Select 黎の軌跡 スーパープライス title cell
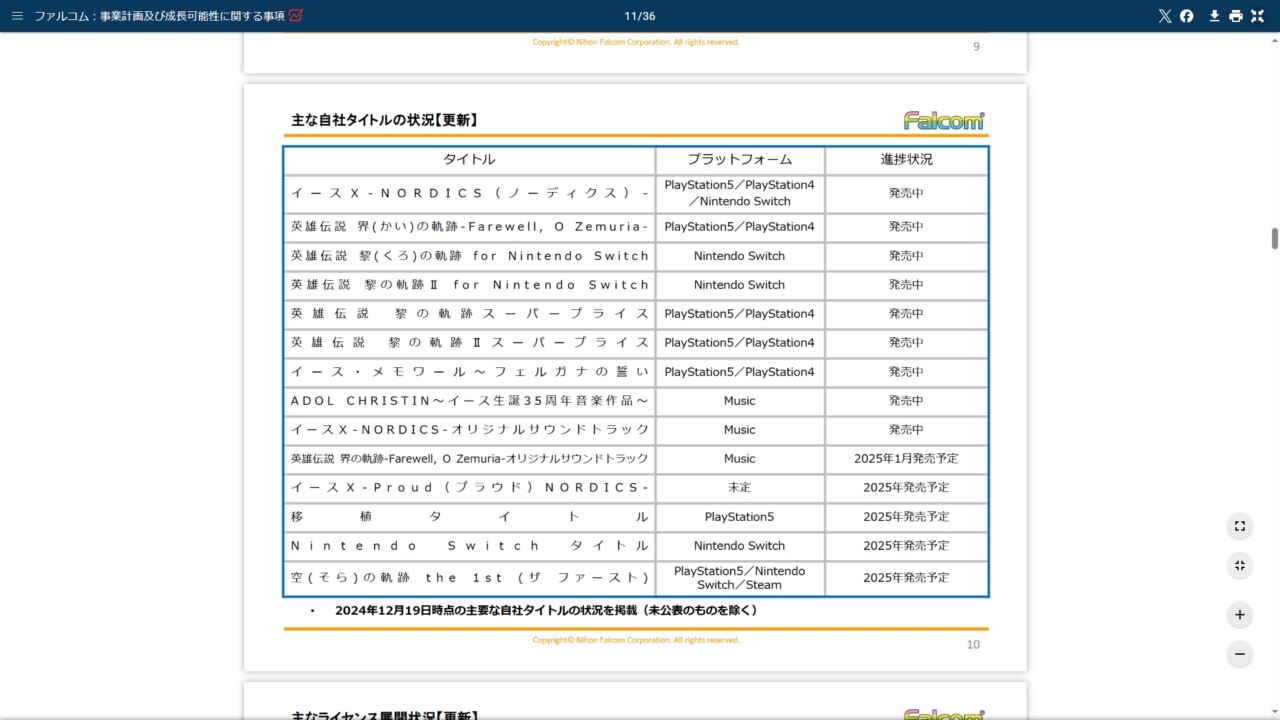 pos(469,314)
